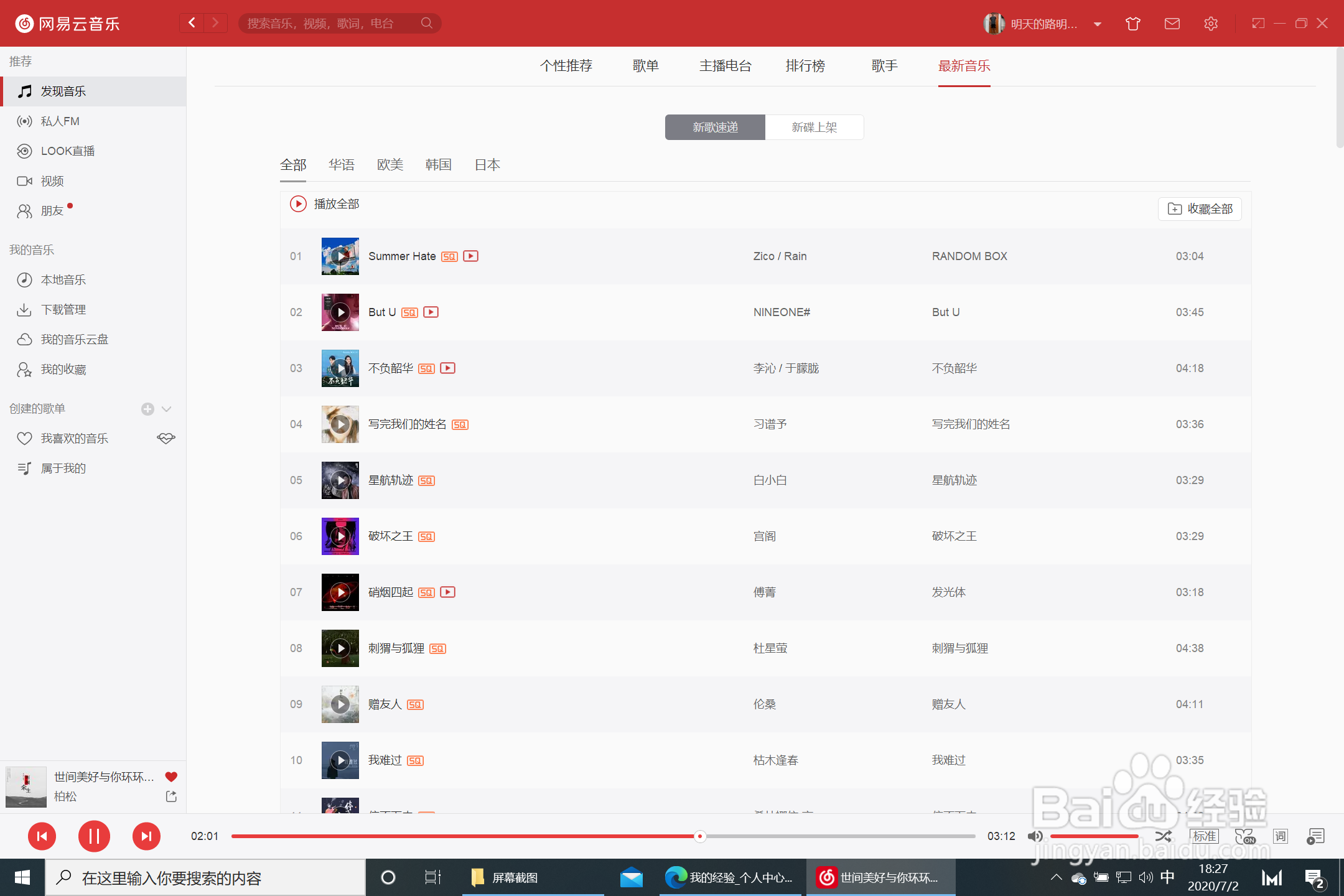Screen dimensions: 1344x896
Task: Switch to the 排行榜 tab
Action: tap(805, 66)
